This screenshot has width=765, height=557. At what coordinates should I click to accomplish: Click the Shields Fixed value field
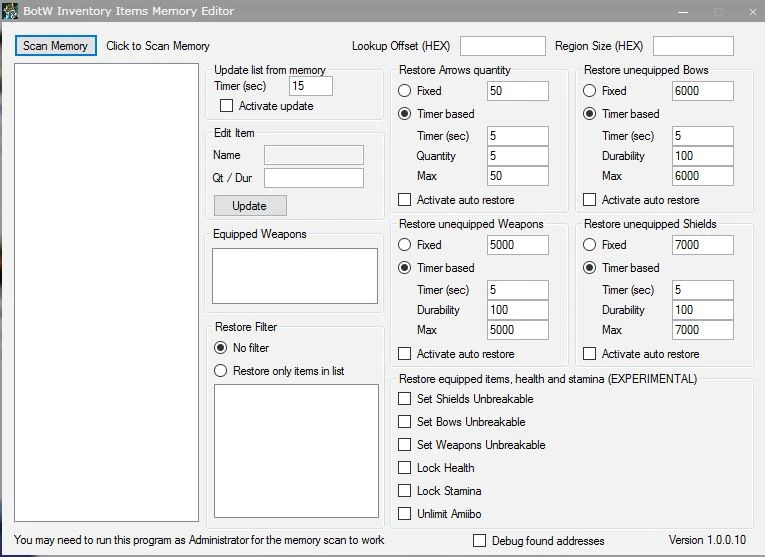tap(703, 245)
